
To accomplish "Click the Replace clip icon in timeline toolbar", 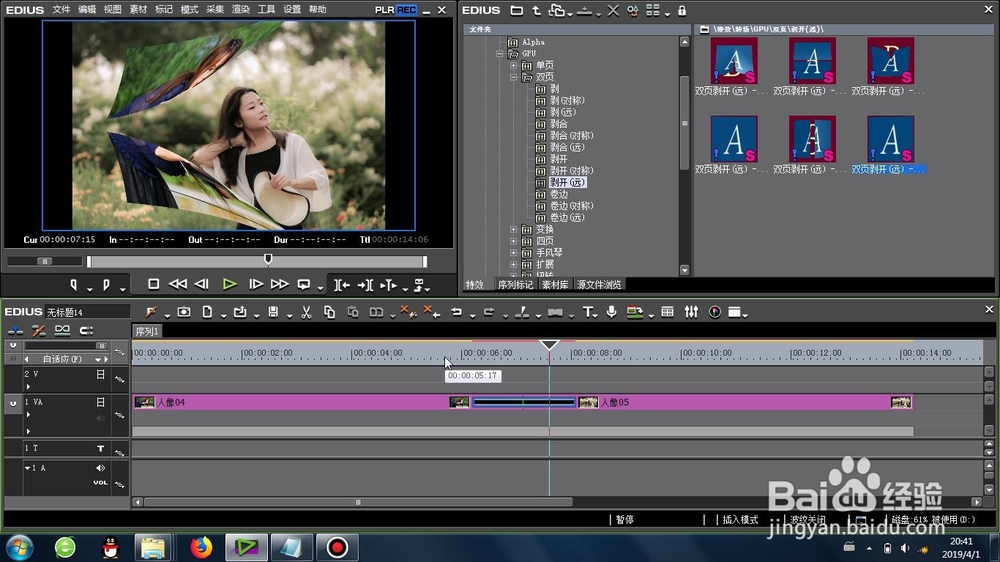I will tap(376, 312).
